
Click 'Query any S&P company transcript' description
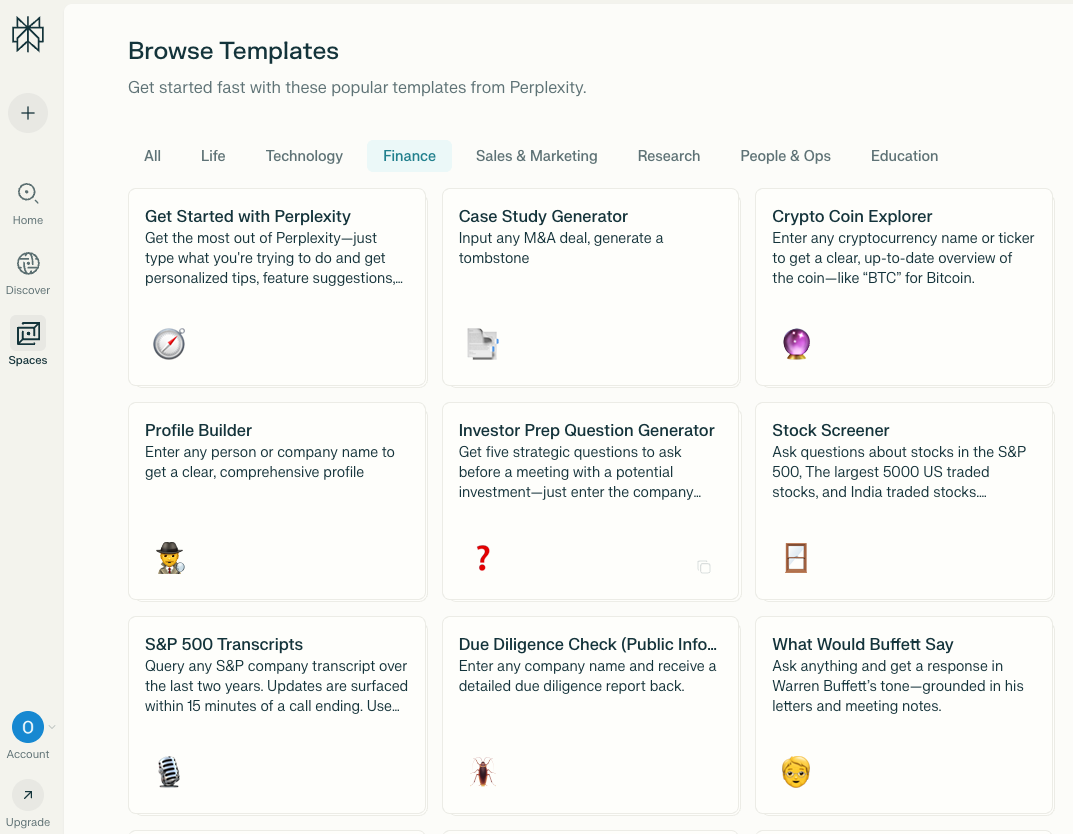click(x=276, y=686)
